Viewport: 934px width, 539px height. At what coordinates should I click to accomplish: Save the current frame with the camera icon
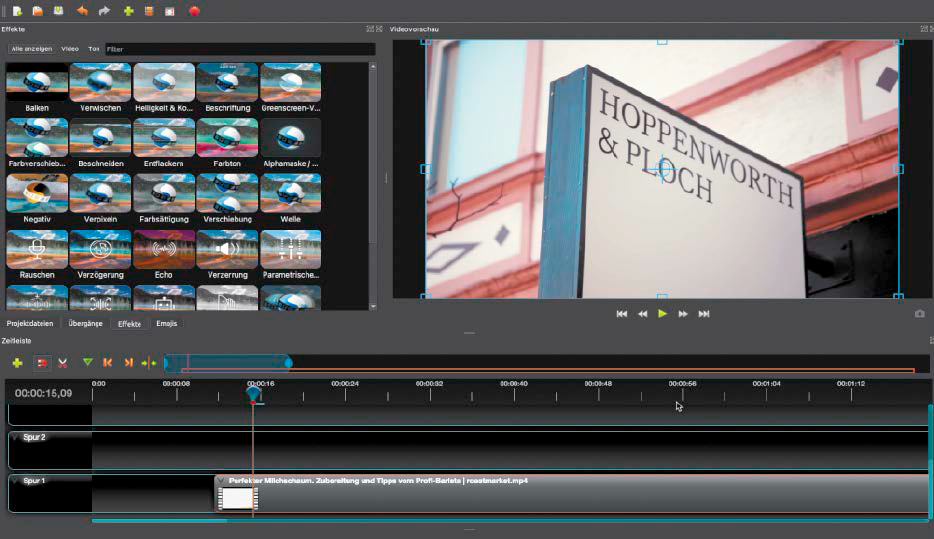[x=920, y=313]
